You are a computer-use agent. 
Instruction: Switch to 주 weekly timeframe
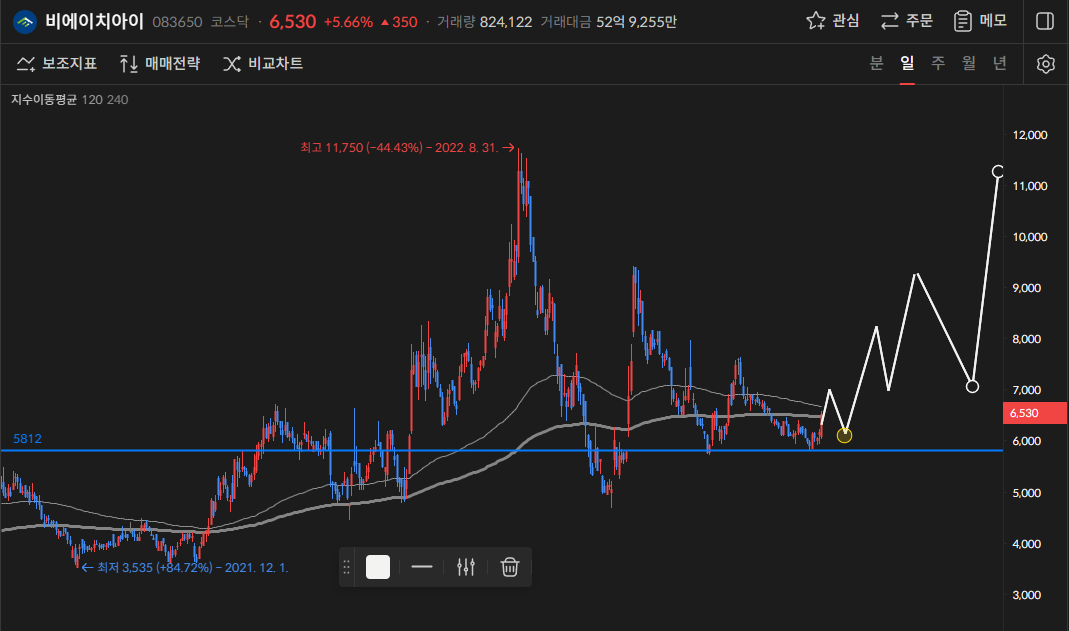point(938,63)
